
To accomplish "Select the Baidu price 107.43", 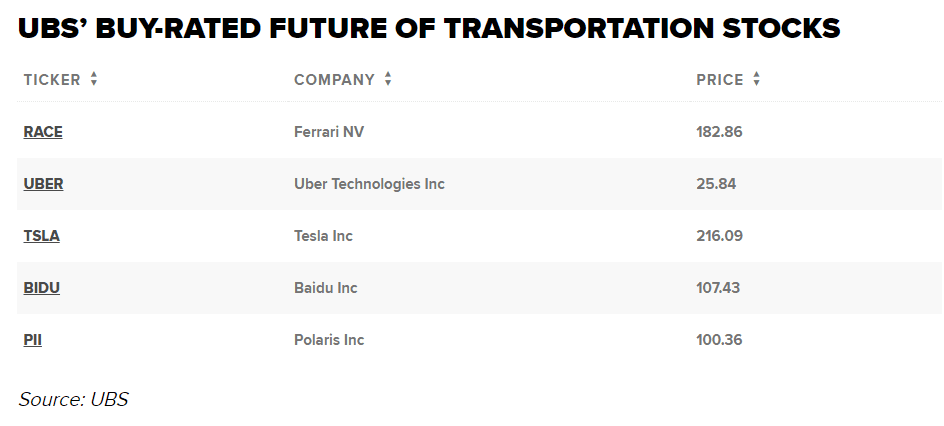I will pyautogui.click(x=719, y=288).
